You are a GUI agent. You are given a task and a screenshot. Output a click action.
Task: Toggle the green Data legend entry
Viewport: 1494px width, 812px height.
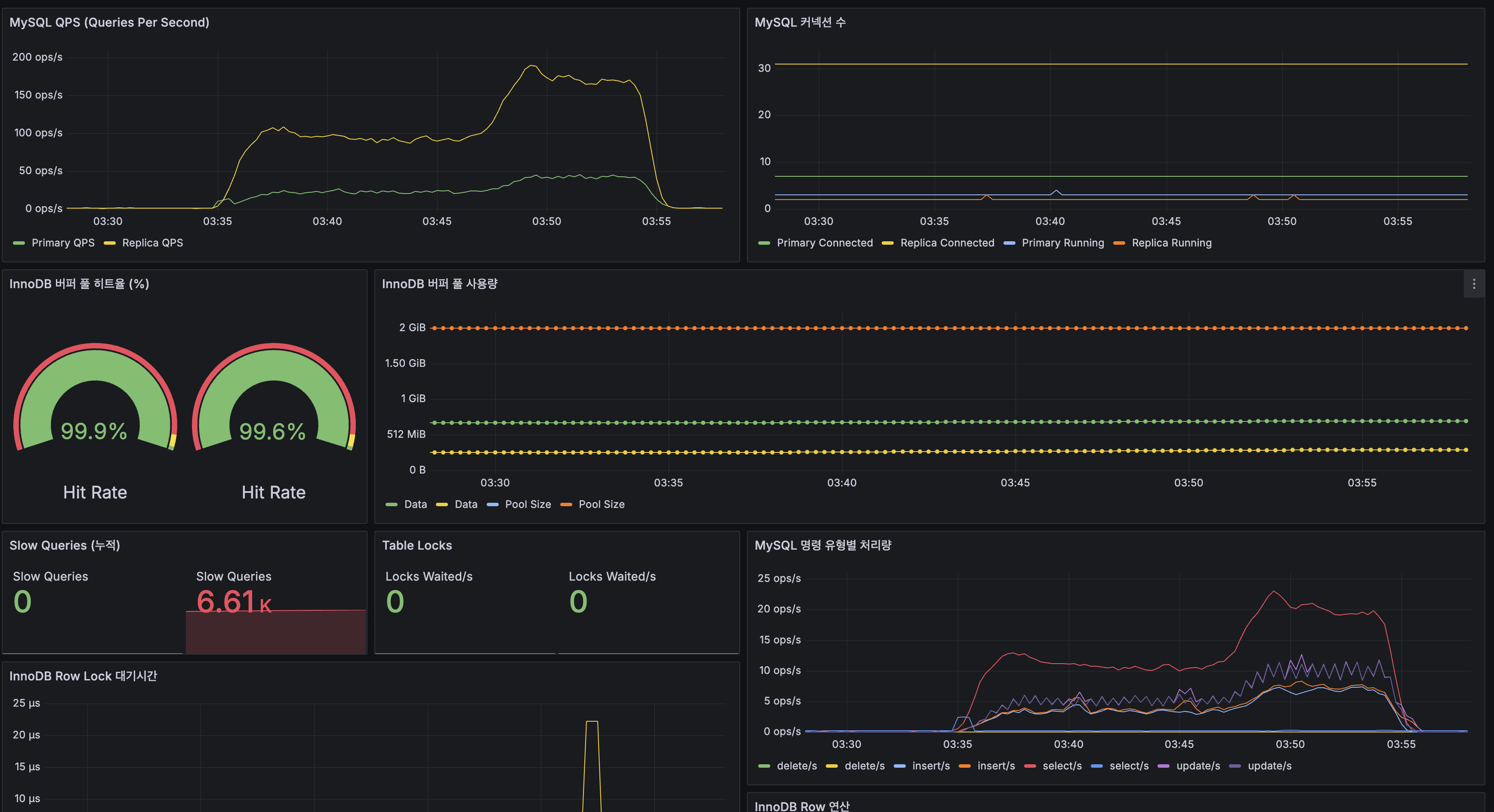tap(416, 504)
